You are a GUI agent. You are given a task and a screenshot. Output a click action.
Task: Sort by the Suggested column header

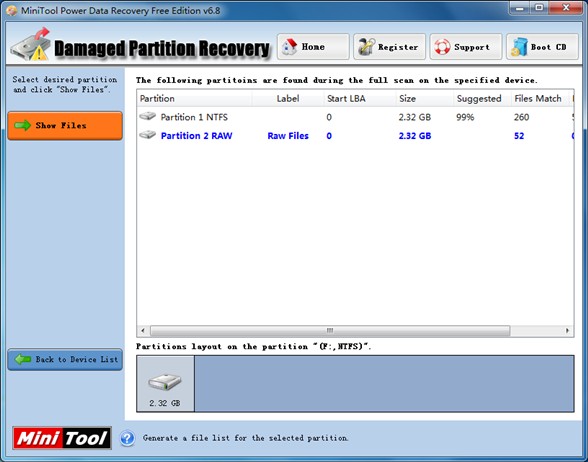click(482, 99)
